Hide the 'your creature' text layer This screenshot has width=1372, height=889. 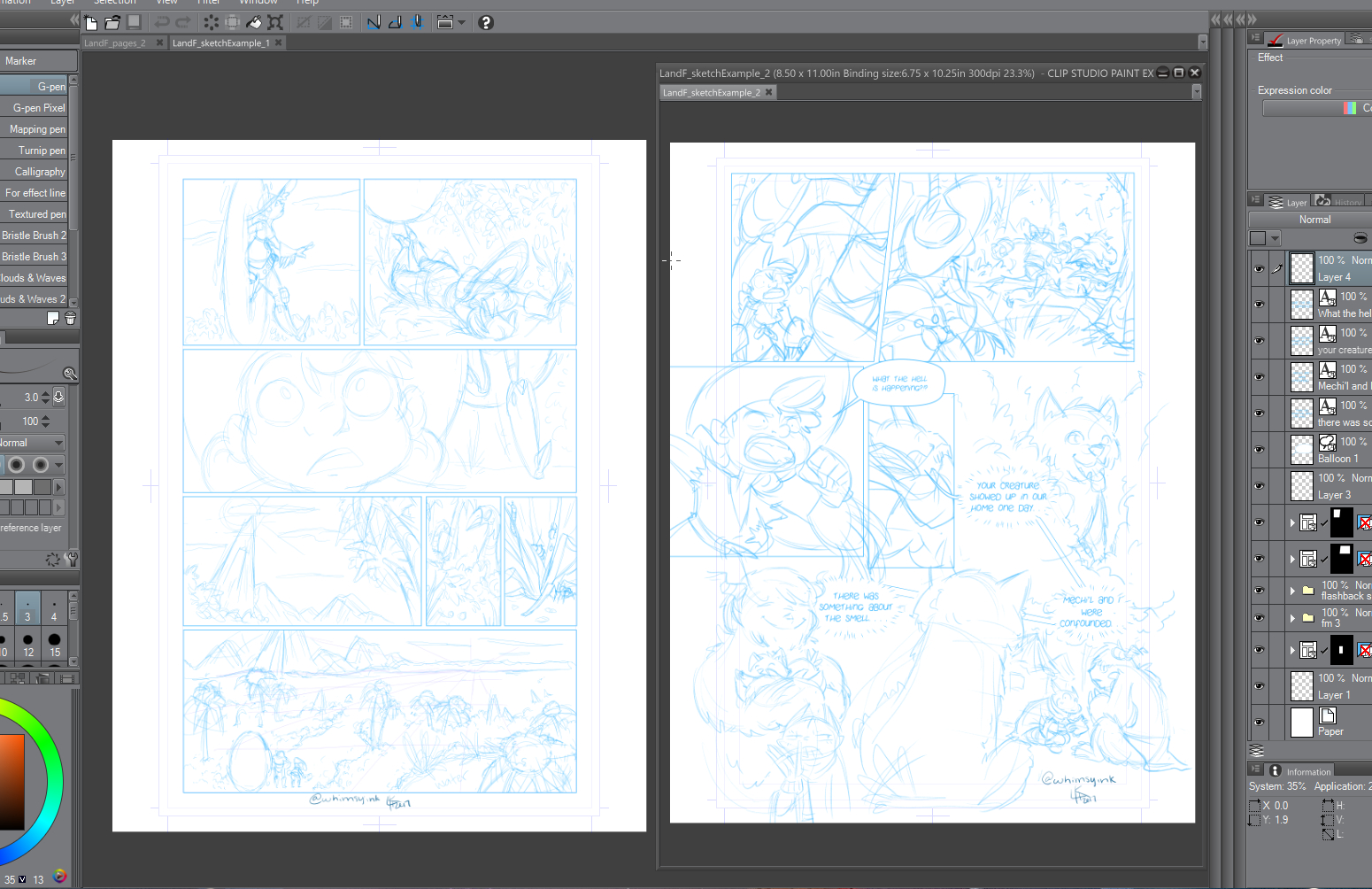coord(1259,340)
